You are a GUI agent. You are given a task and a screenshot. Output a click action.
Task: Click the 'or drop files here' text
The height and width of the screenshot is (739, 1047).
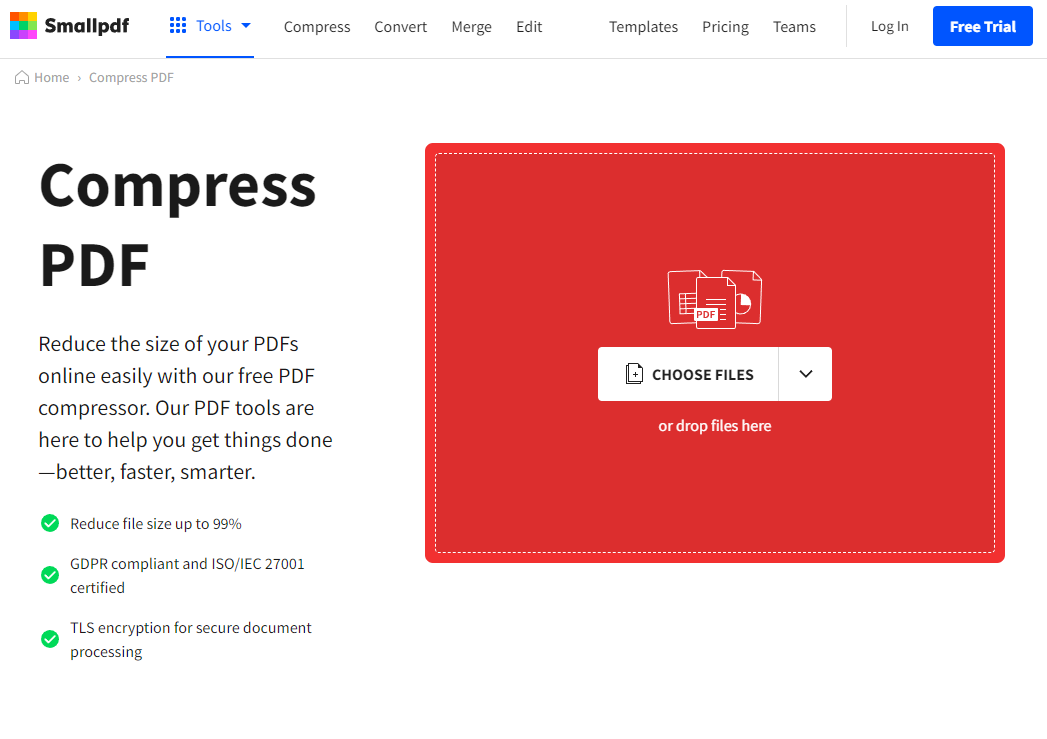[x=714, y=426]
